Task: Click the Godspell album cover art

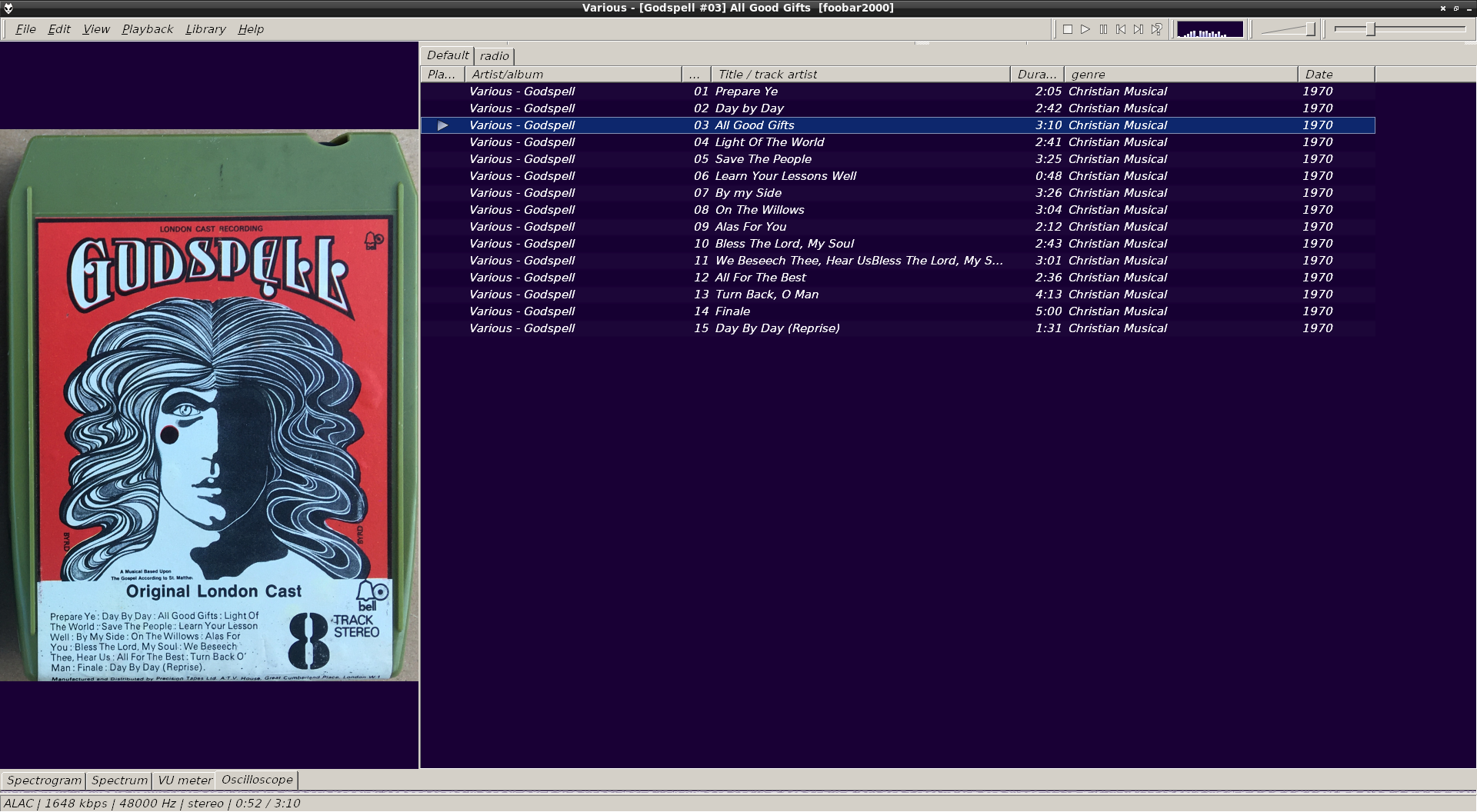Action: click(209, 405)
